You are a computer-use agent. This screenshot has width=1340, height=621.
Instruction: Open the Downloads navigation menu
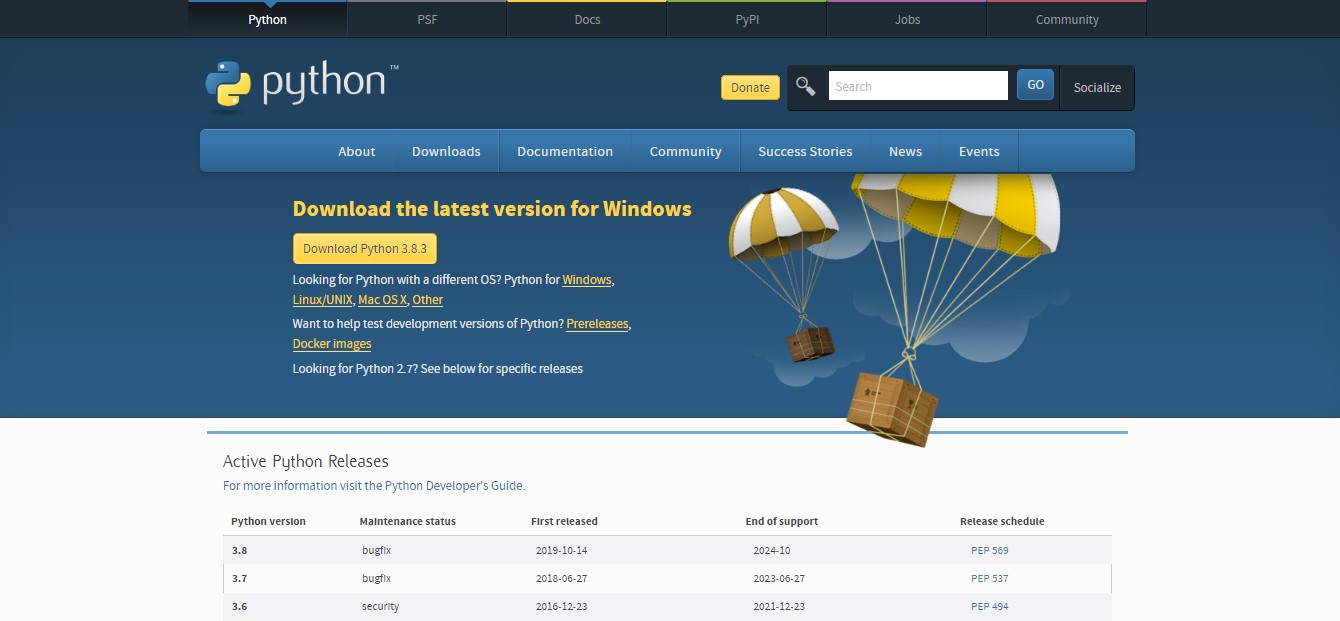pos(446,151)
